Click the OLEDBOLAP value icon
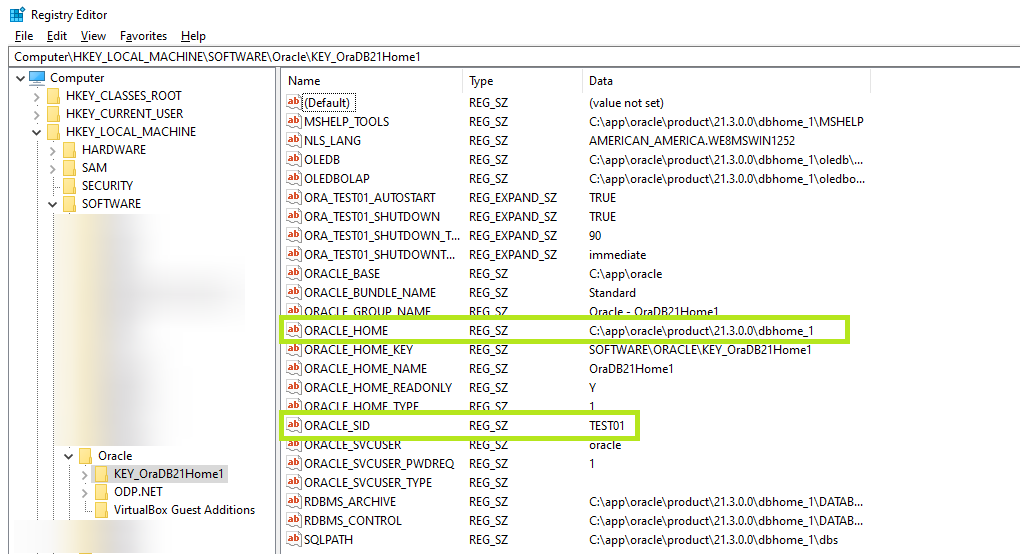1020x554 pixels. coord(293,178)
